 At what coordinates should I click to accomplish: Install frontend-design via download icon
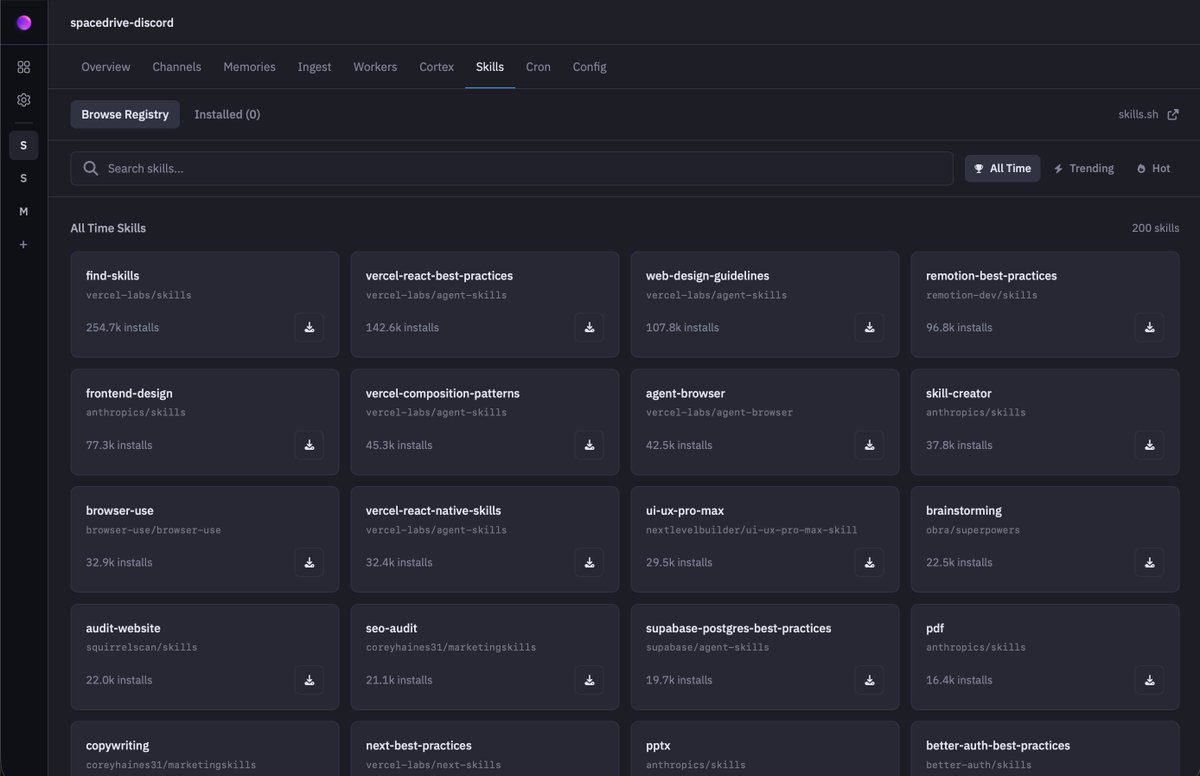pos(309,445)
